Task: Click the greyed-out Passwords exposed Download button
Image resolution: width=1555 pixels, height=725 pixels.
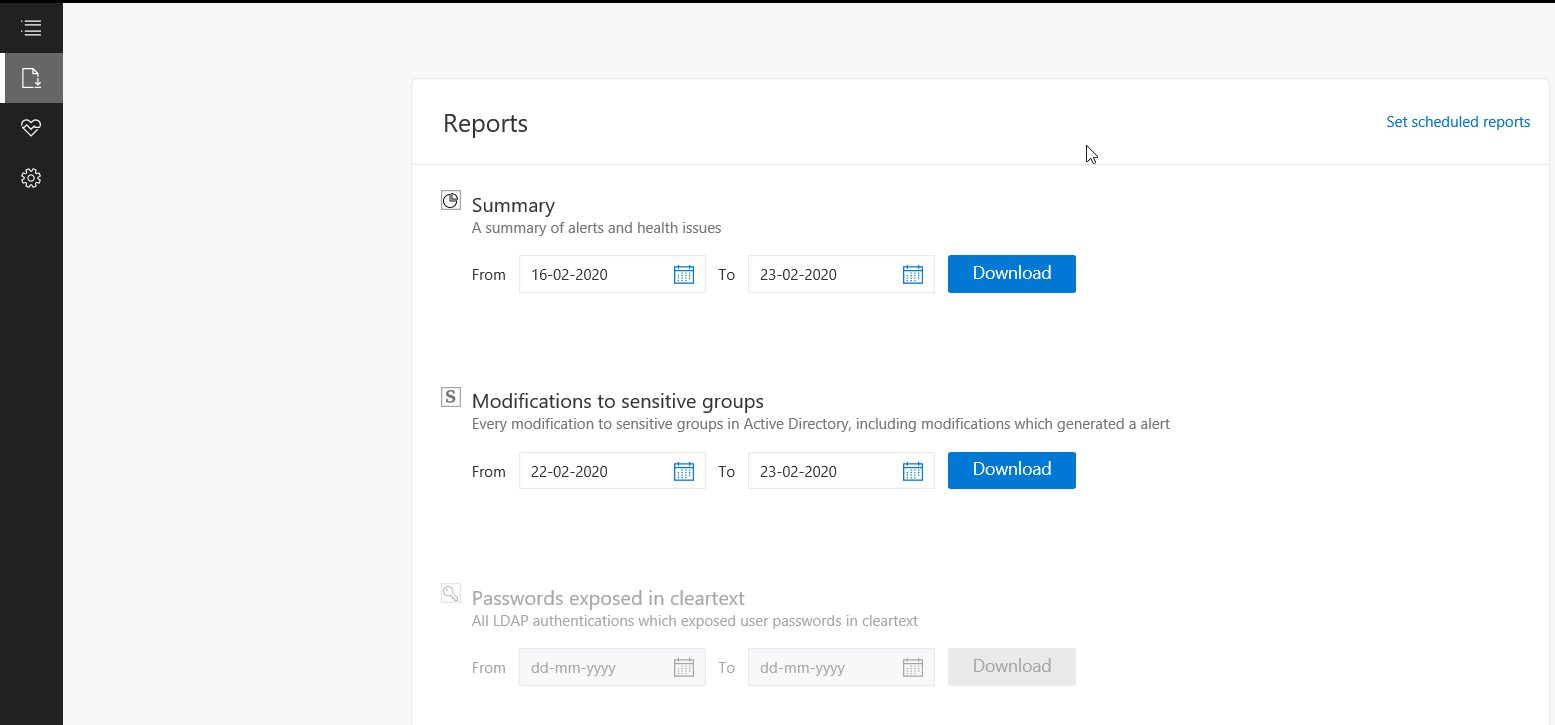Action: click(x=1011, y=667)
